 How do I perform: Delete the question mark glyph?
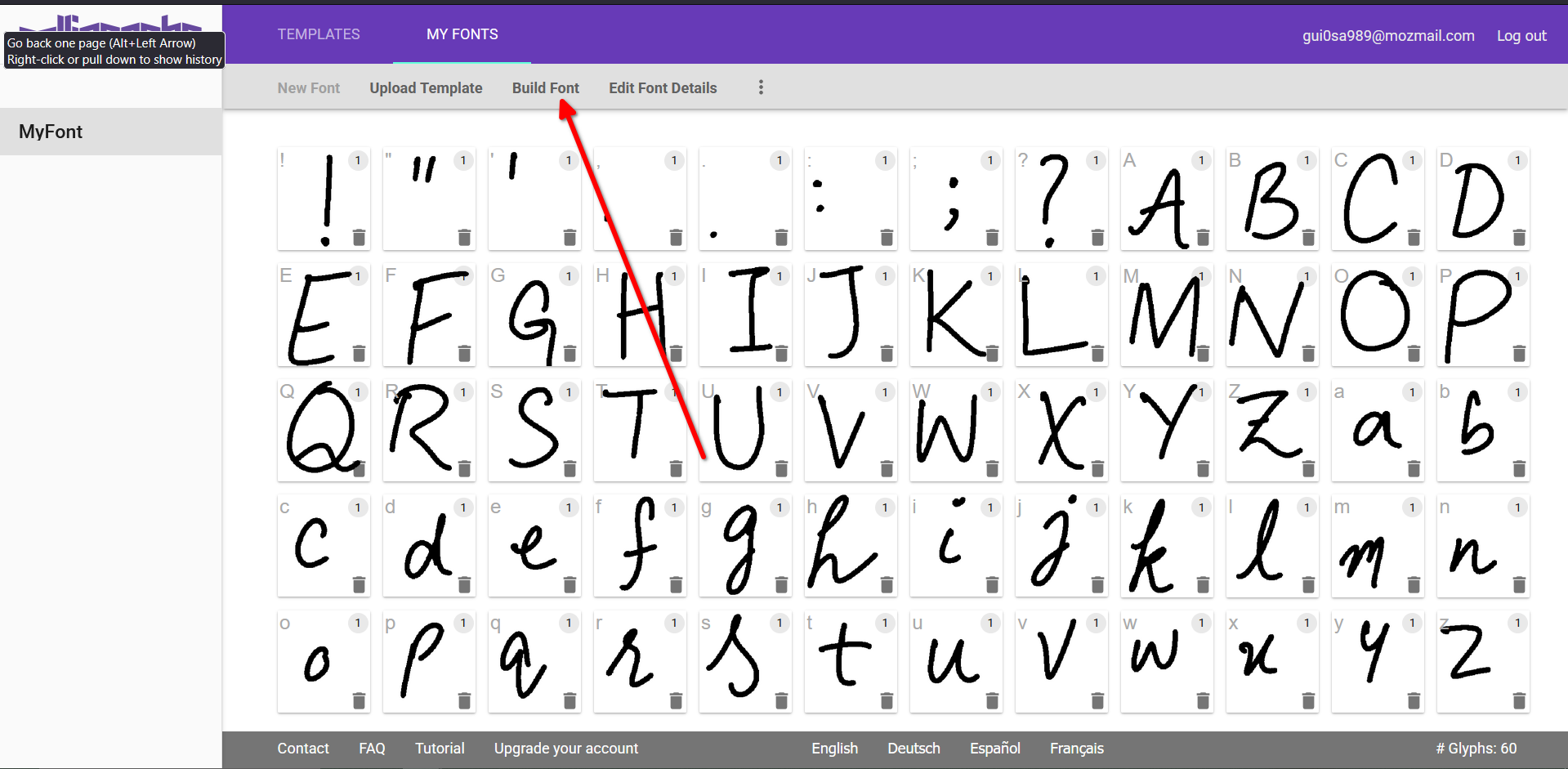point(1097,238)
